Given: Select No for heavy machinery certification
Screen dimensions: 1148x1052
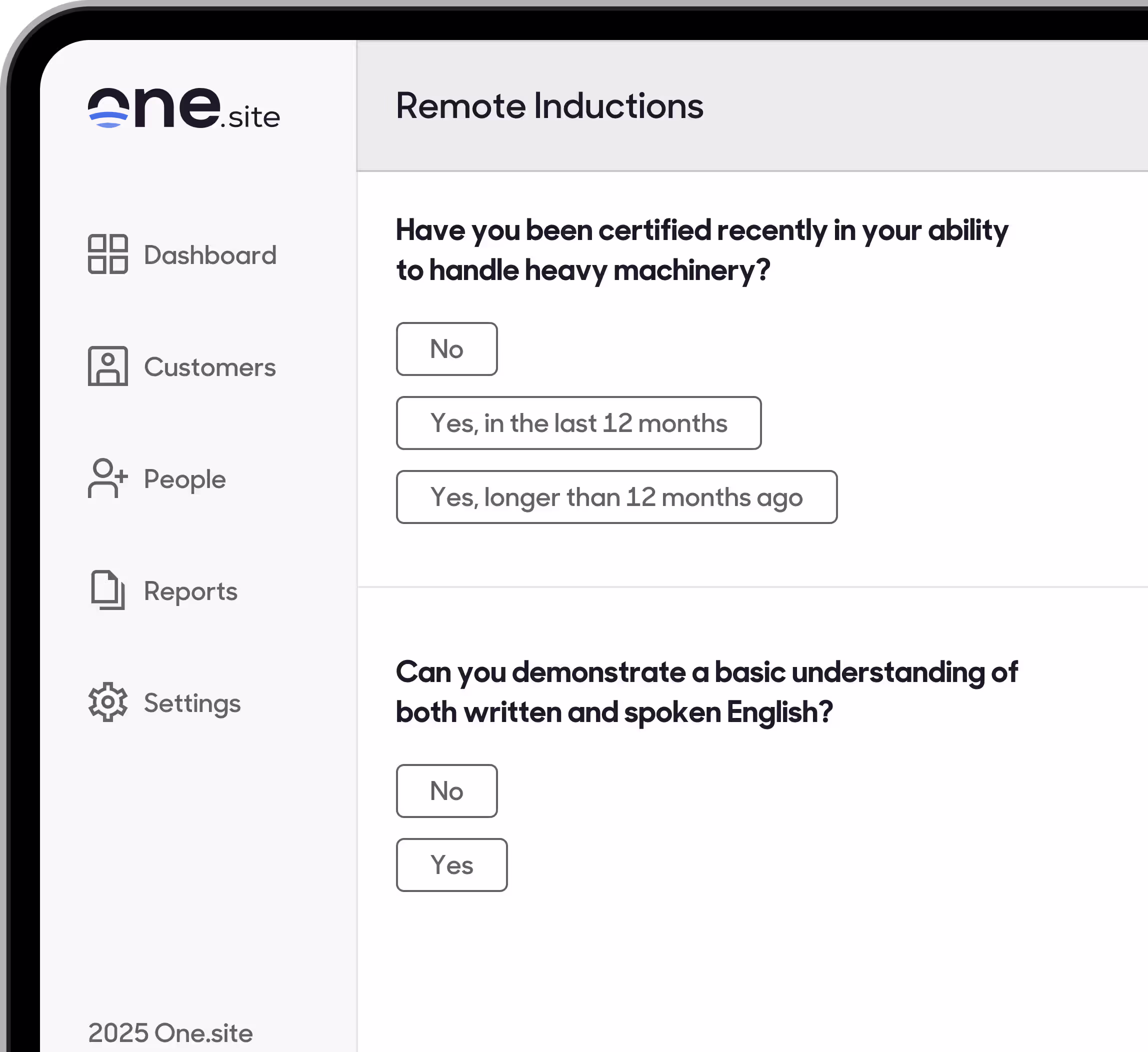Looking at the screenshot, I should tap(446, 349).
